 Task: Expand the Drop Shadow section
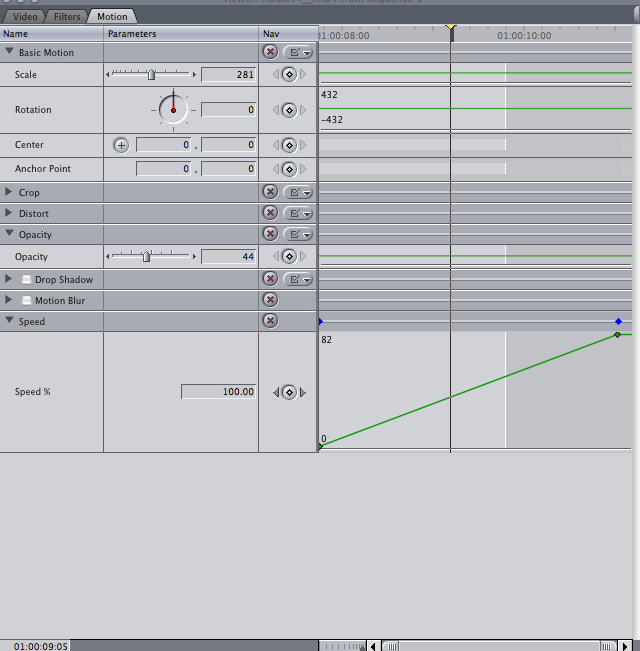[8, 279]
